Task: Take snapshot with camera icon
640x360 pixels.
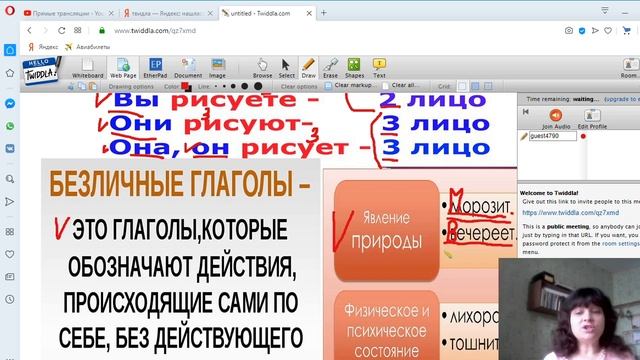Action: coord(569,31)
